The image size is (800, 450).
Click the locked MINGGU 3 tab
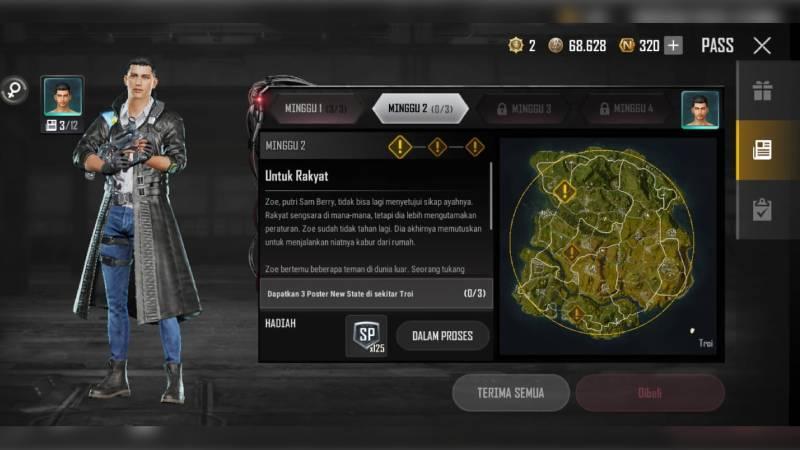point(523,109)
